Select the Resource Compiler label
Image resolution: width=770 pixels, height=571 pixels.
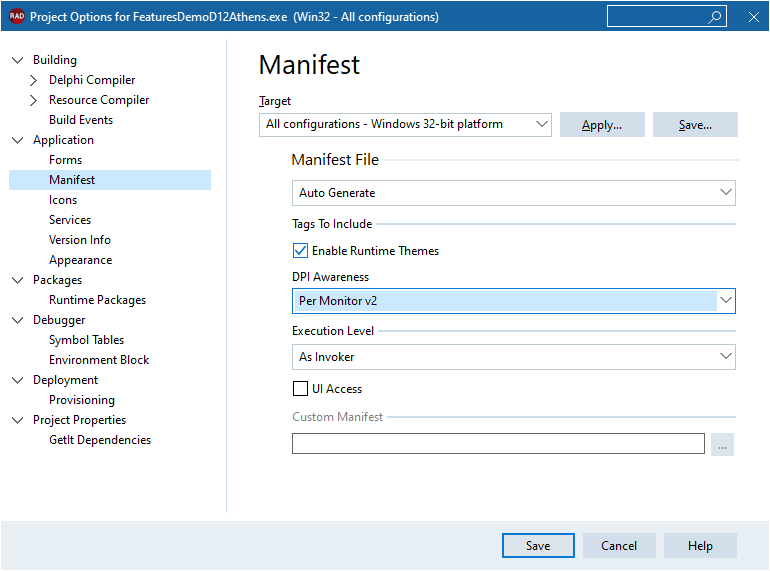click(99, 100)
